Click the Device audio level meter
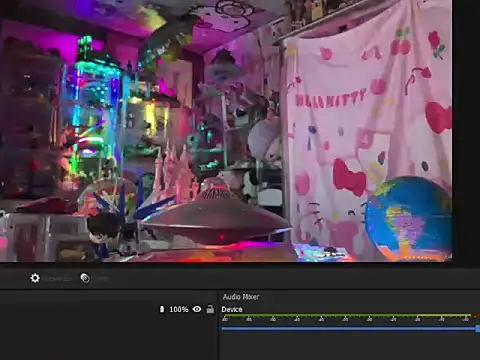This screenshot has height=360, width=480. (351, 317)
